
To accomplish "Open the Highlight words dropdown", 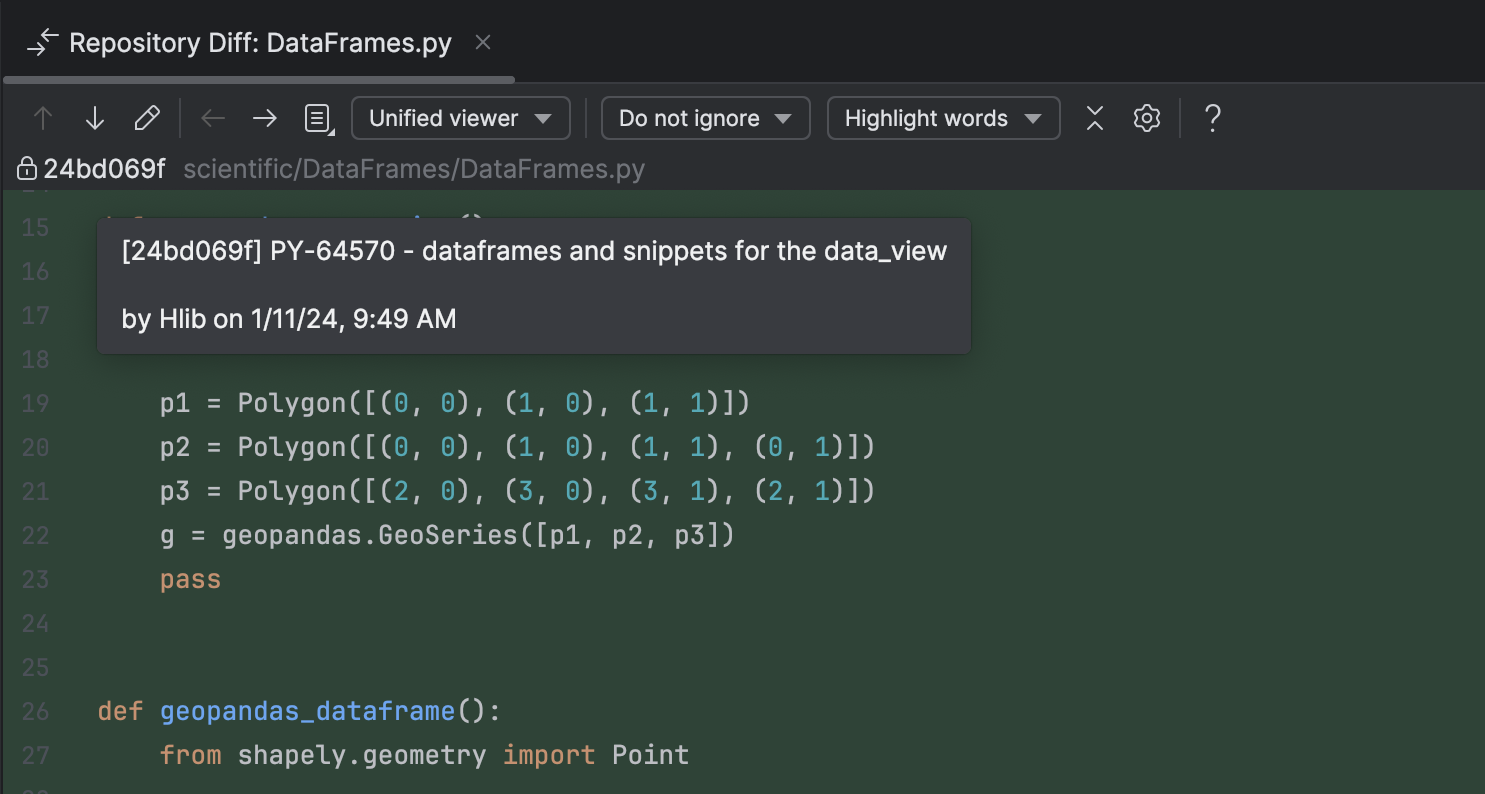I will [x=942, y=119].
